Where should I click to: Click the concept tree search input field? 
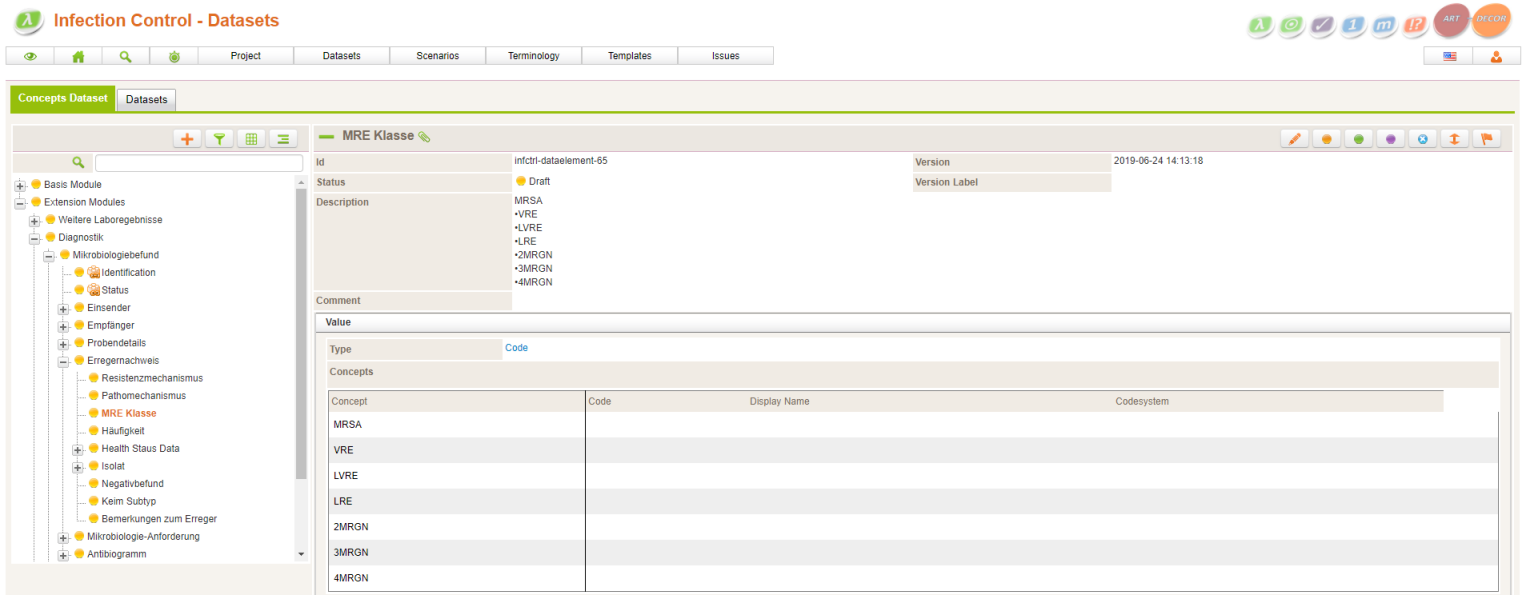pos(198,163)
